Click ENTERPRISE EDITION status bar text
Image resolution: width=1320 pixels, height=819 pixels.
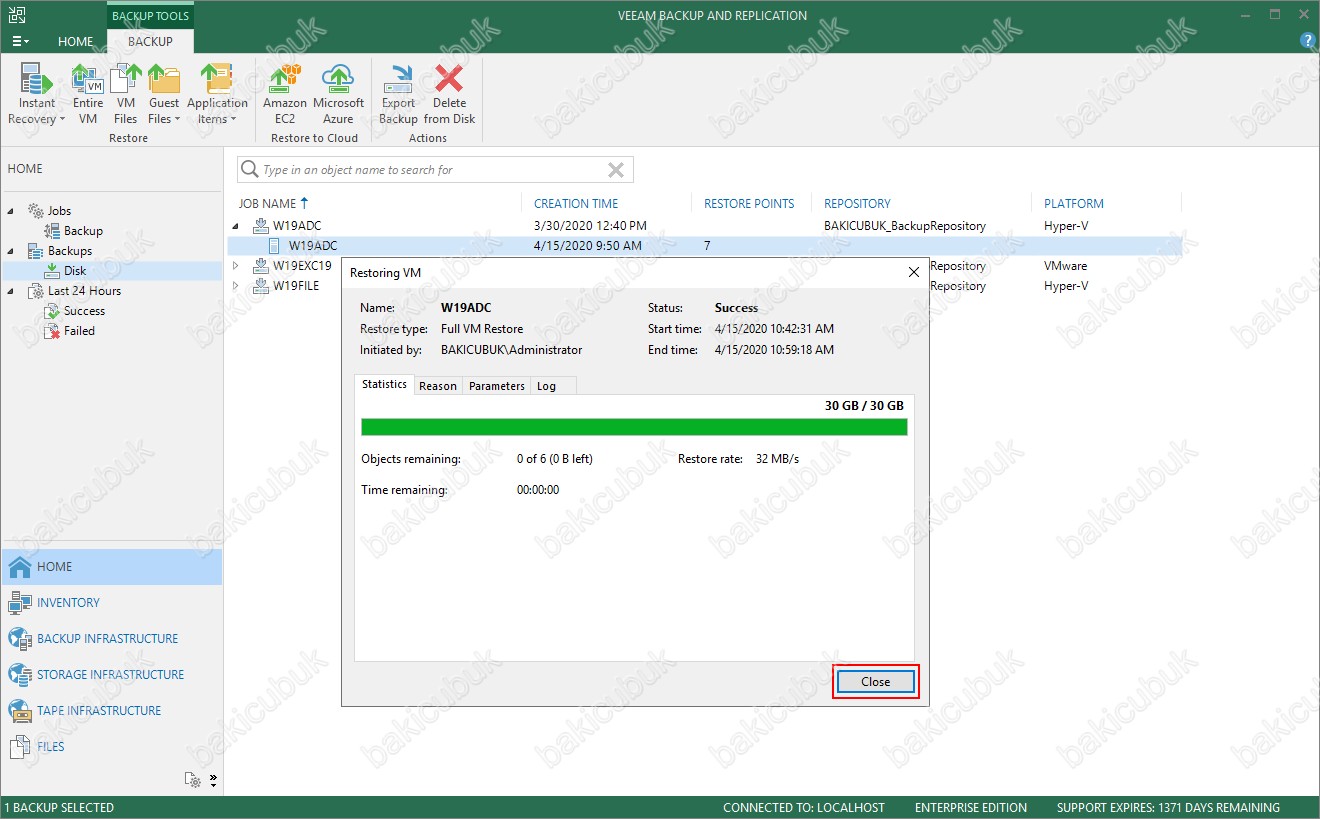[x=971, y=808]
